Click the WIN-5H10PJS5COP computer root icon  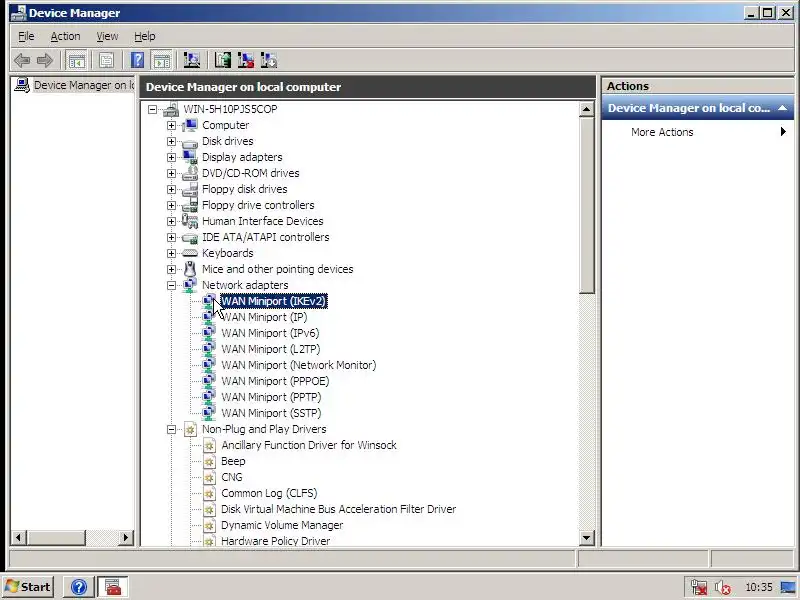171,109
